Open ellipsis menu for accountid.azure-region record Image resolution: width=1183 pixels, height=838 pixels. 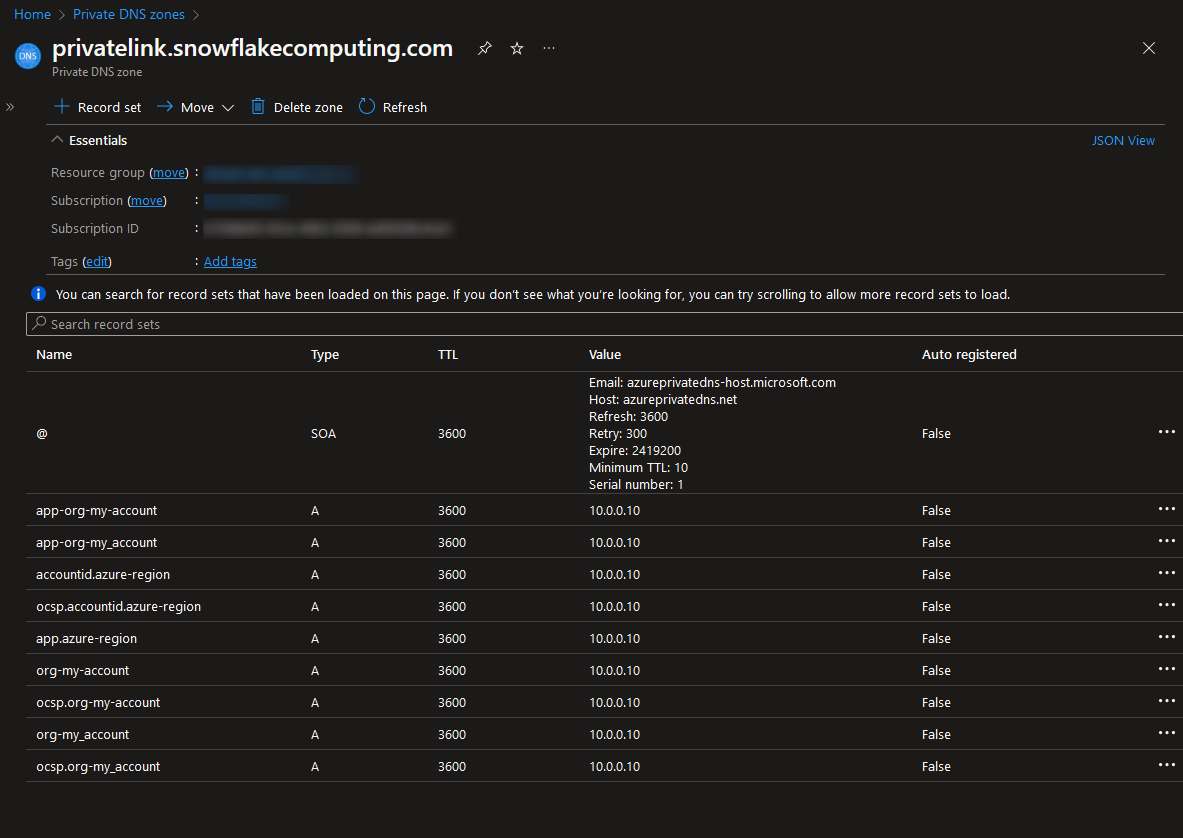pyautogui.click(x=1166, y=573)
